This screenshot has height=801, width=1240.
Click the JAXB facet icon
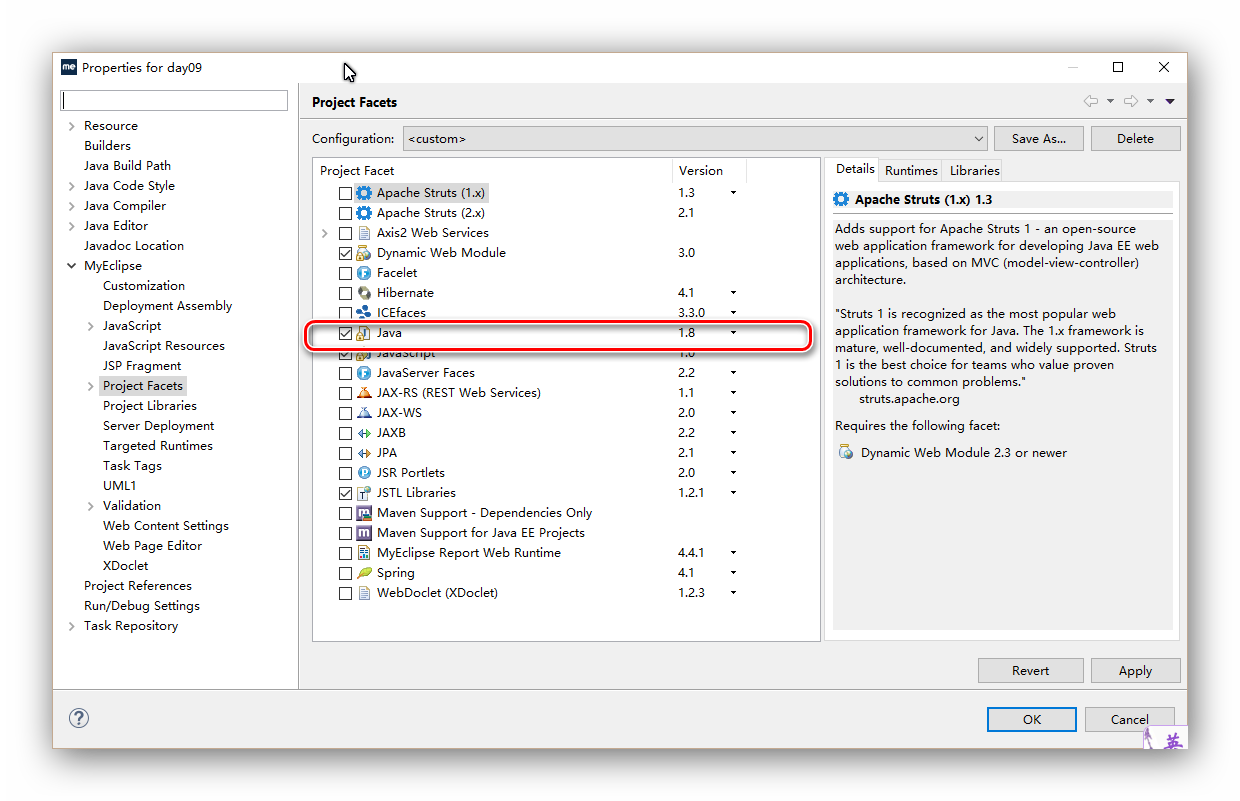pyautogui.click(x=364, y=433)
